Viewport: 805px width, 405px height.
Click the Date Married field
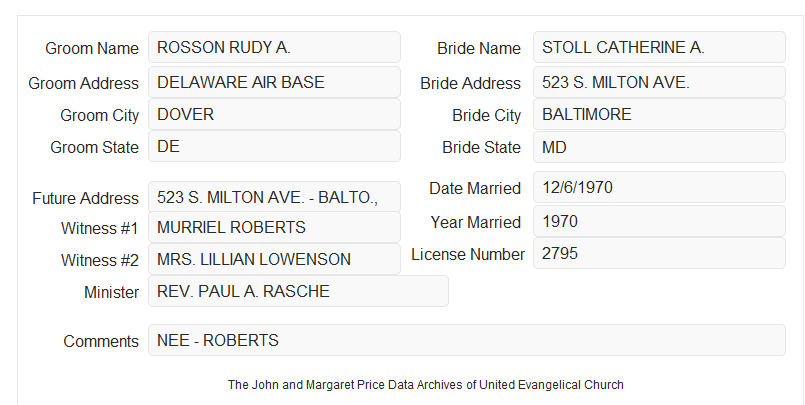click(659, 187)
